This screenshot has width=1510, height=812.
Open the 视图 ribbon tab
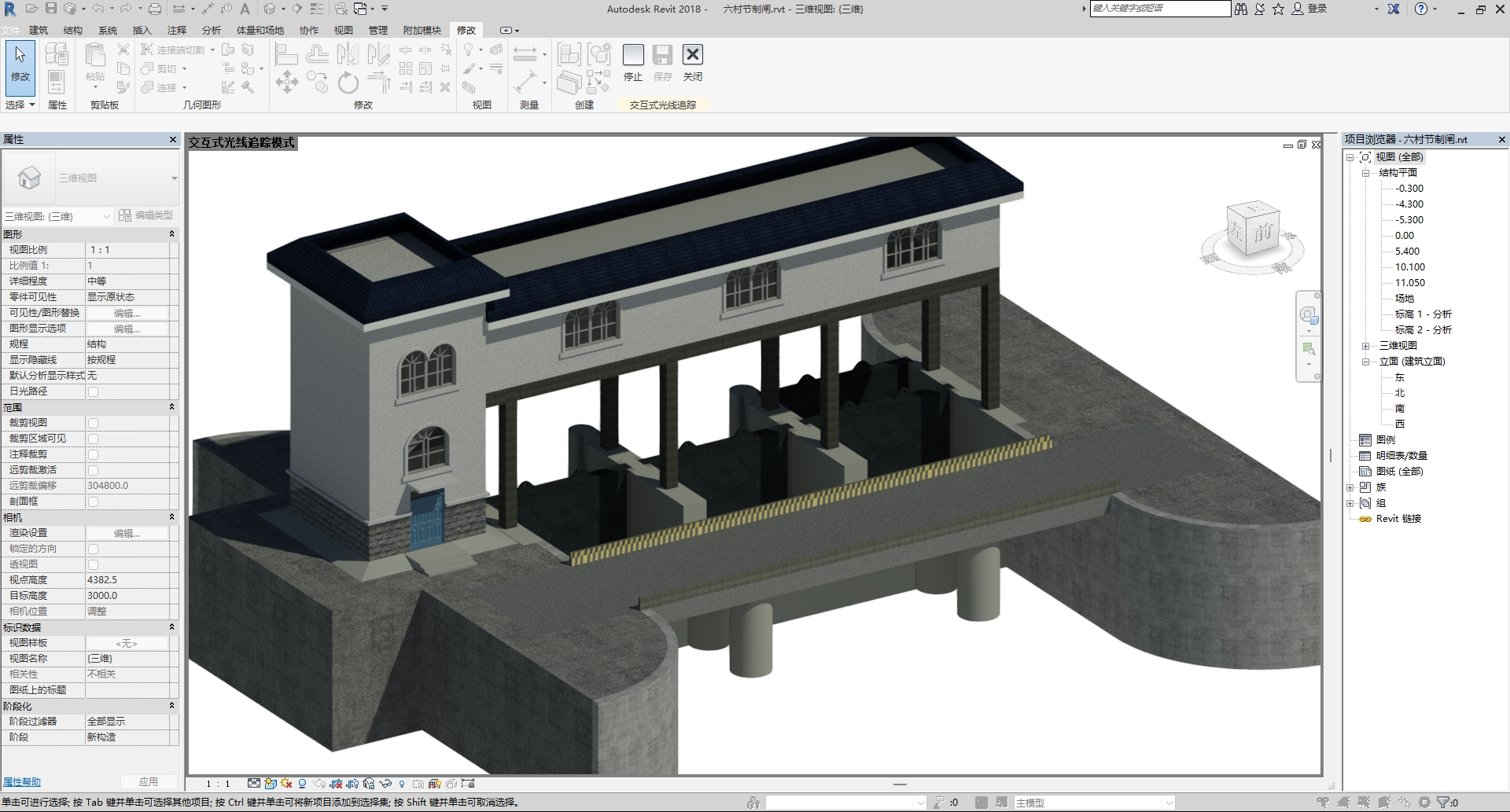342,30
